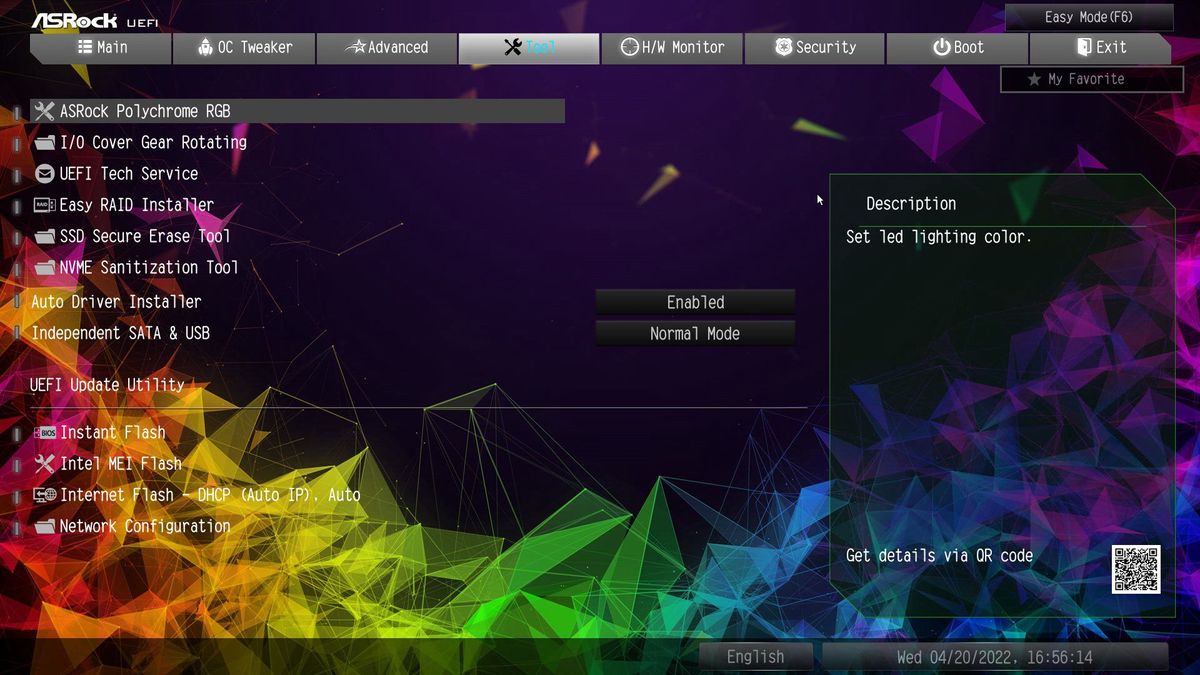1200x675 pixels.
Task: Launch Intel MEI Flash
Action: pyautogui.click(x=121, y=464)
